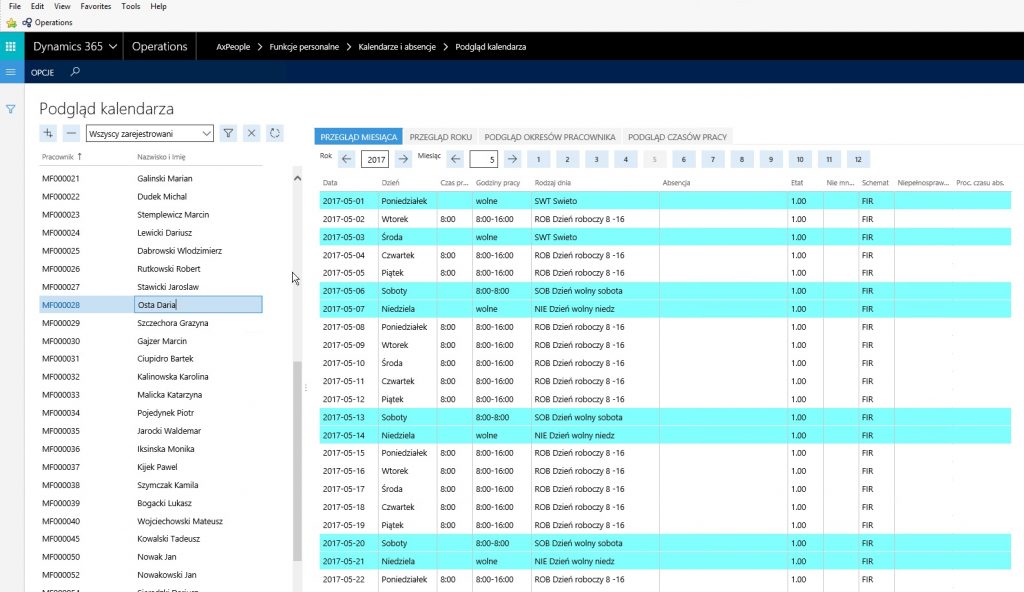The image size is (1024, 592).
Task: Switch to Podgląd czasów pracy tab
Action: [x=677, y=137]
